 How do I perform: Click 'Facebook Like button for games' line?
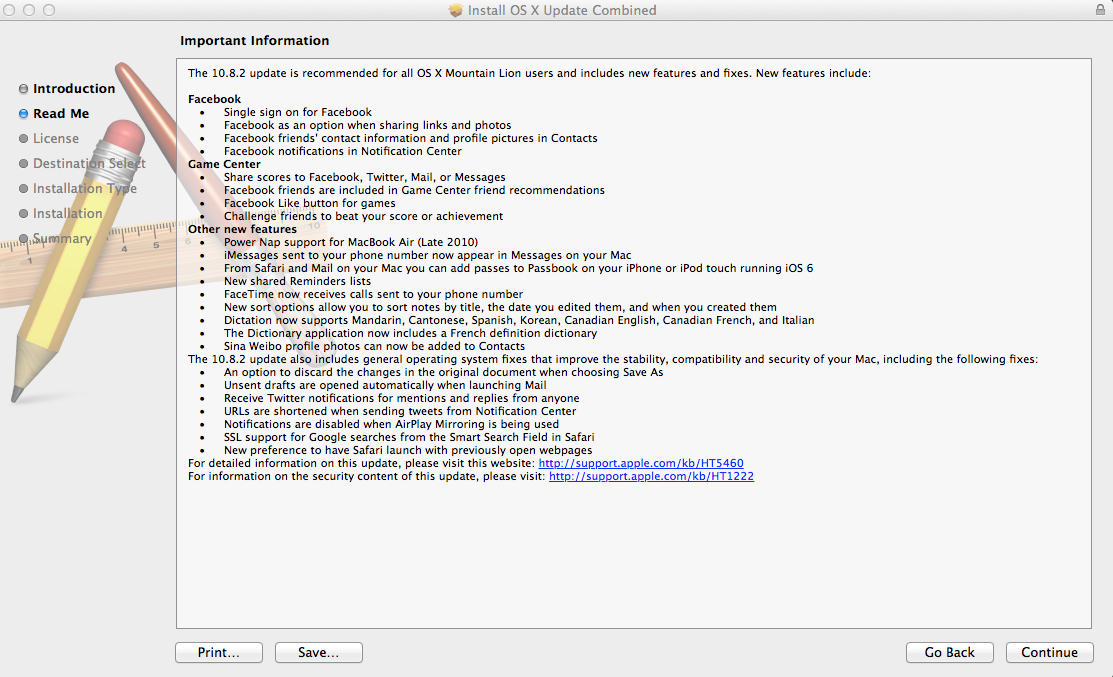click(309, 203)
